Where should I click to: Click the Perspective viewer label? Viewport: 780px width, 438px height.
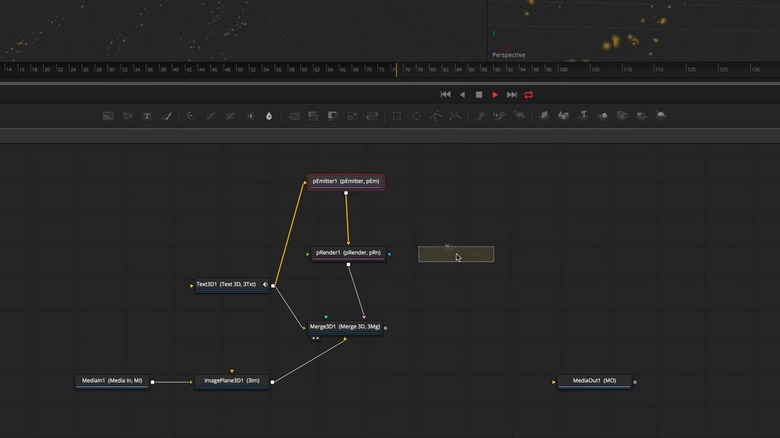[508, 55]
